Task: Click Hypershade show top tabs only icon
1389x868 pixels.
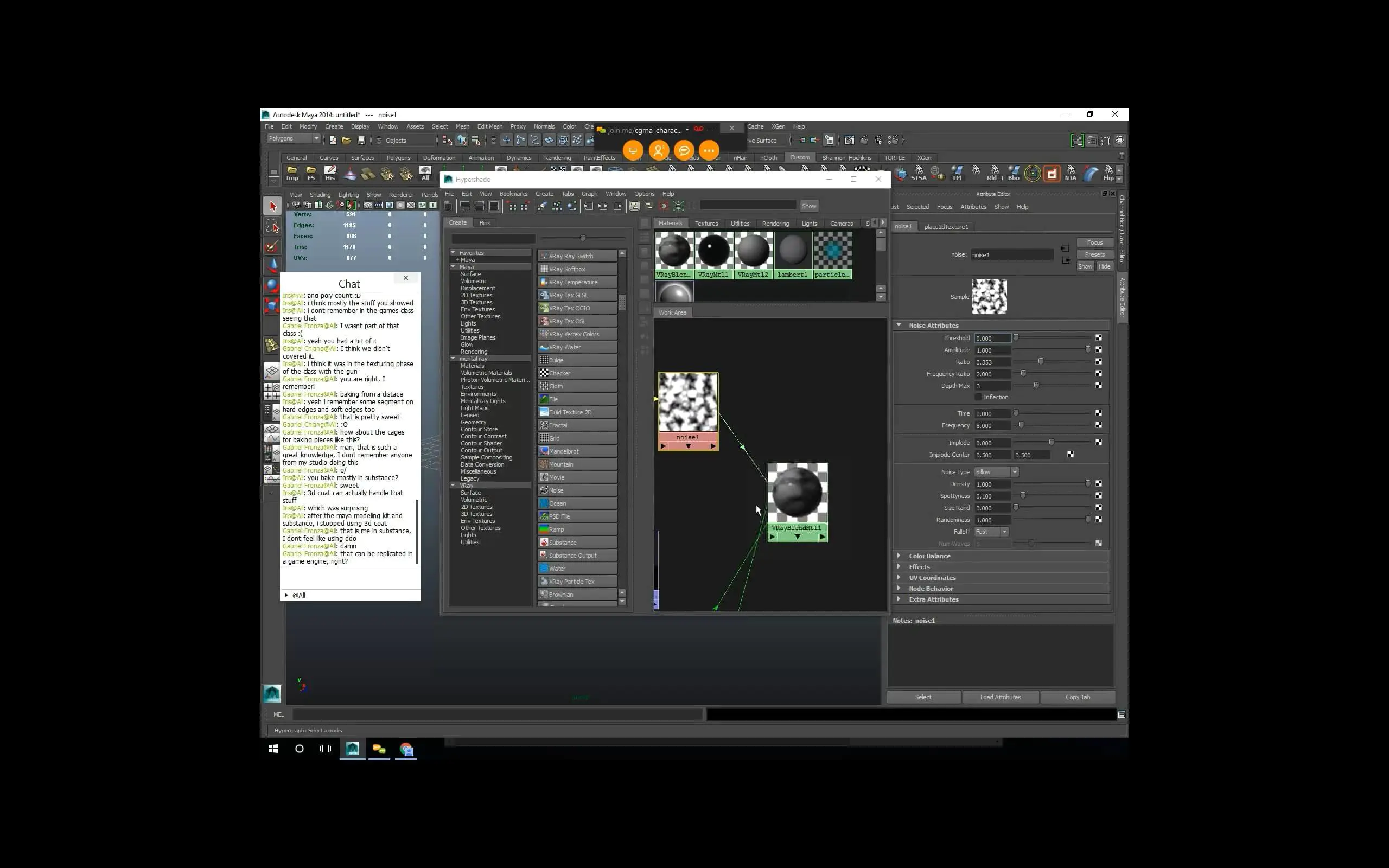Action: point(465,206)
